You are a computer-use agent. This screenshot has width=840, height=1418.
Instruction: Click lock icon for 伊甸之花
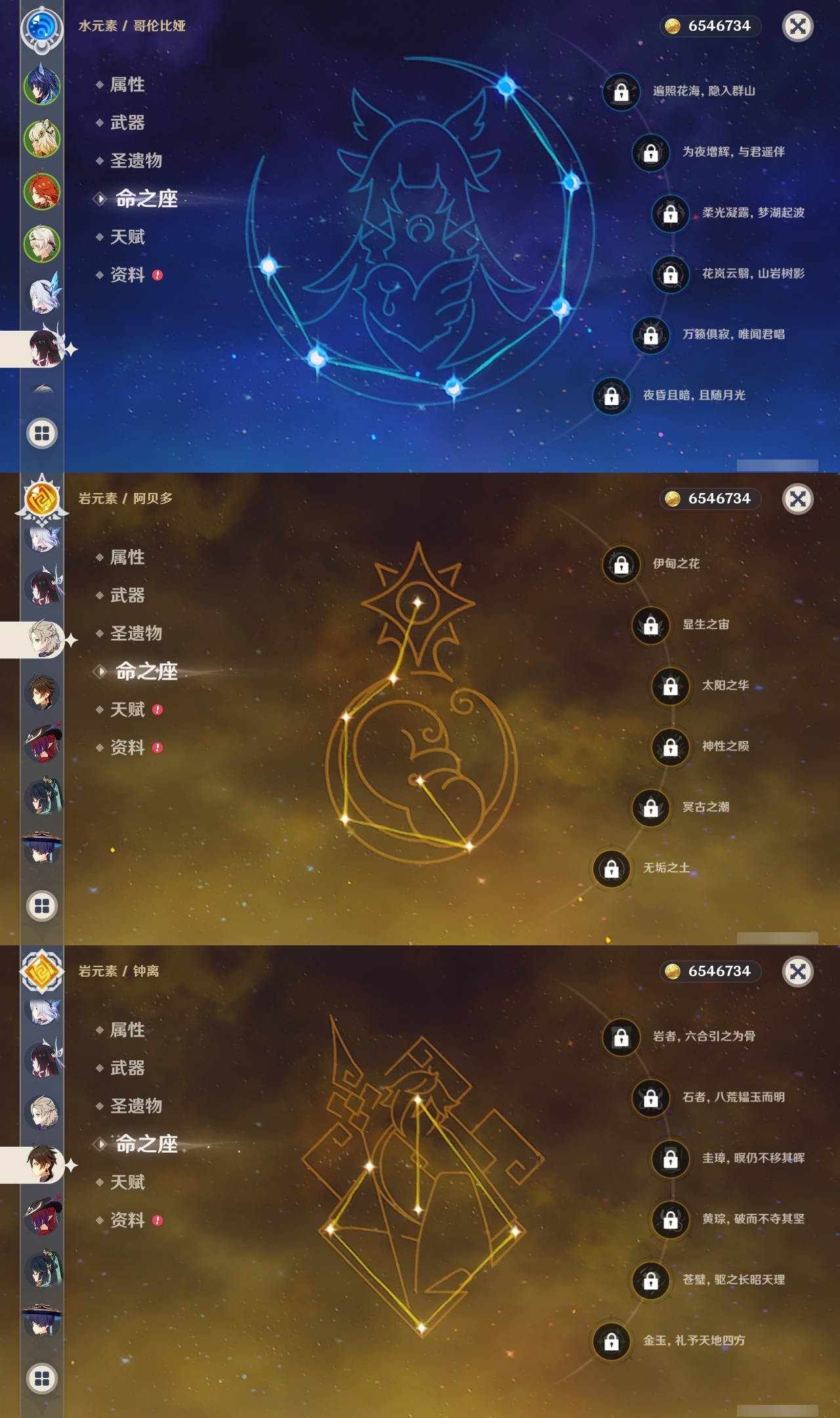[621, 564]
